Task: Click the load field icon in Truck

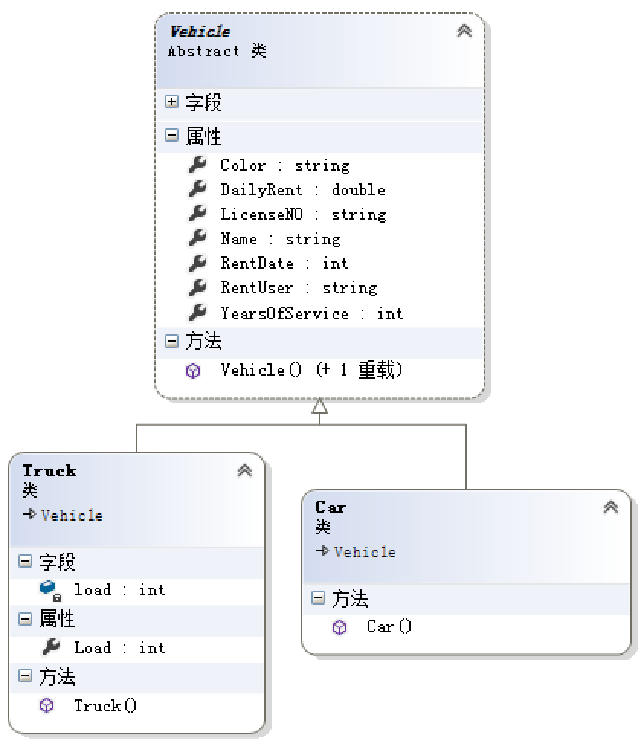Action: click(x=50, y=590)
